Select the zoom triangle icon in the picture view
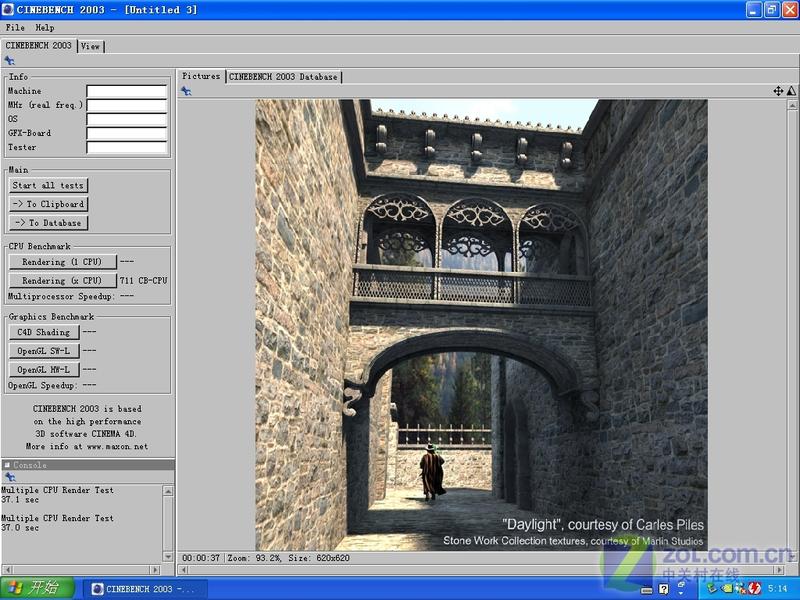 click(791, 91)
